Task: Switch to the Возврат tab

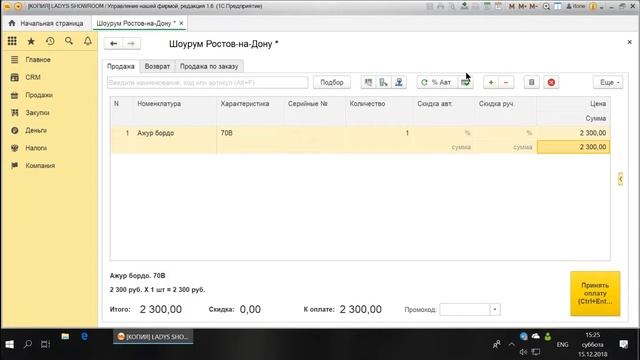Action: click(157, 66)
